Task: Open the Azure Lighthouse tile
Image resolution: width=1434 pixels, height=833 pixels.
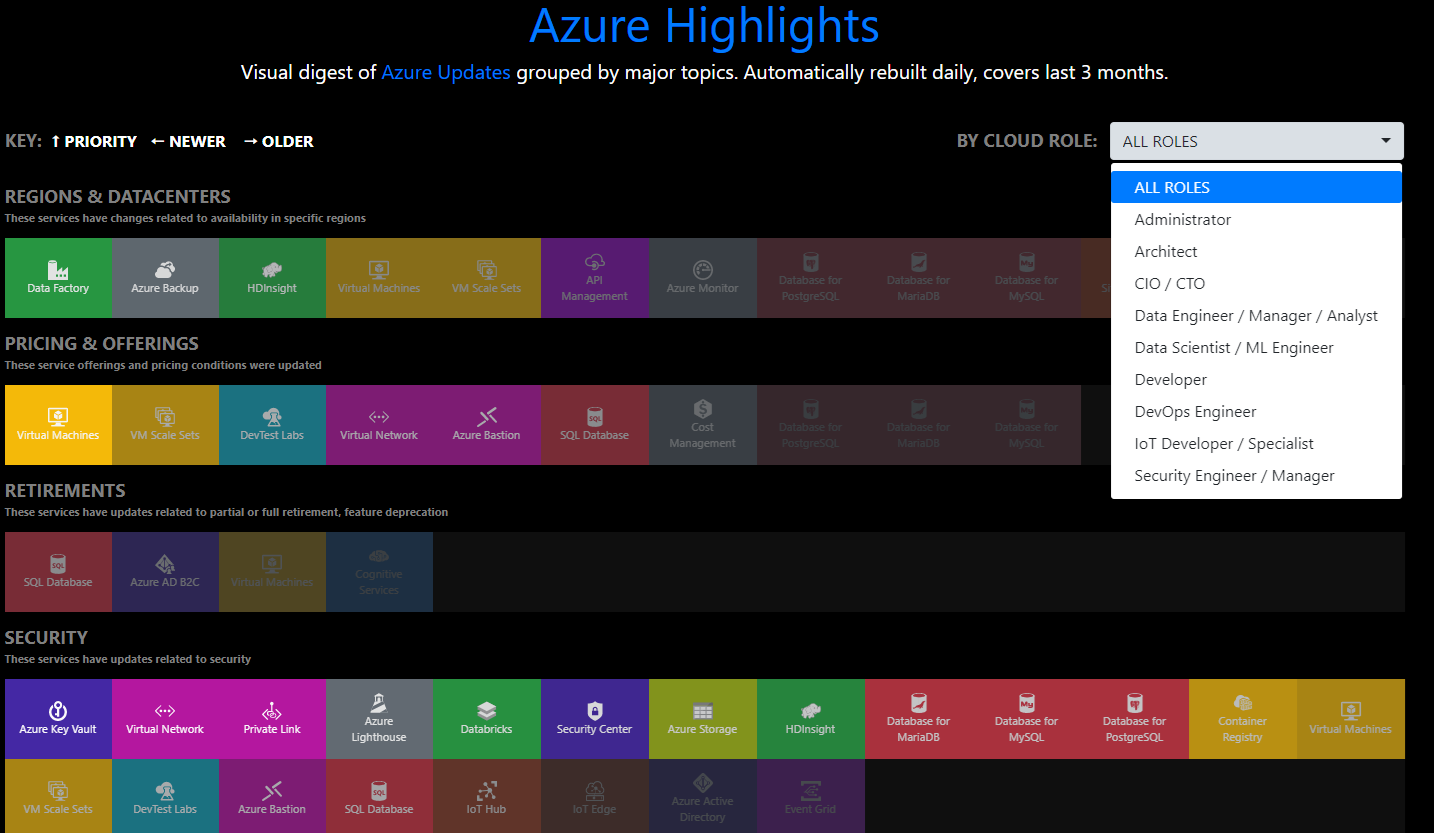Action: pos(379,719)
